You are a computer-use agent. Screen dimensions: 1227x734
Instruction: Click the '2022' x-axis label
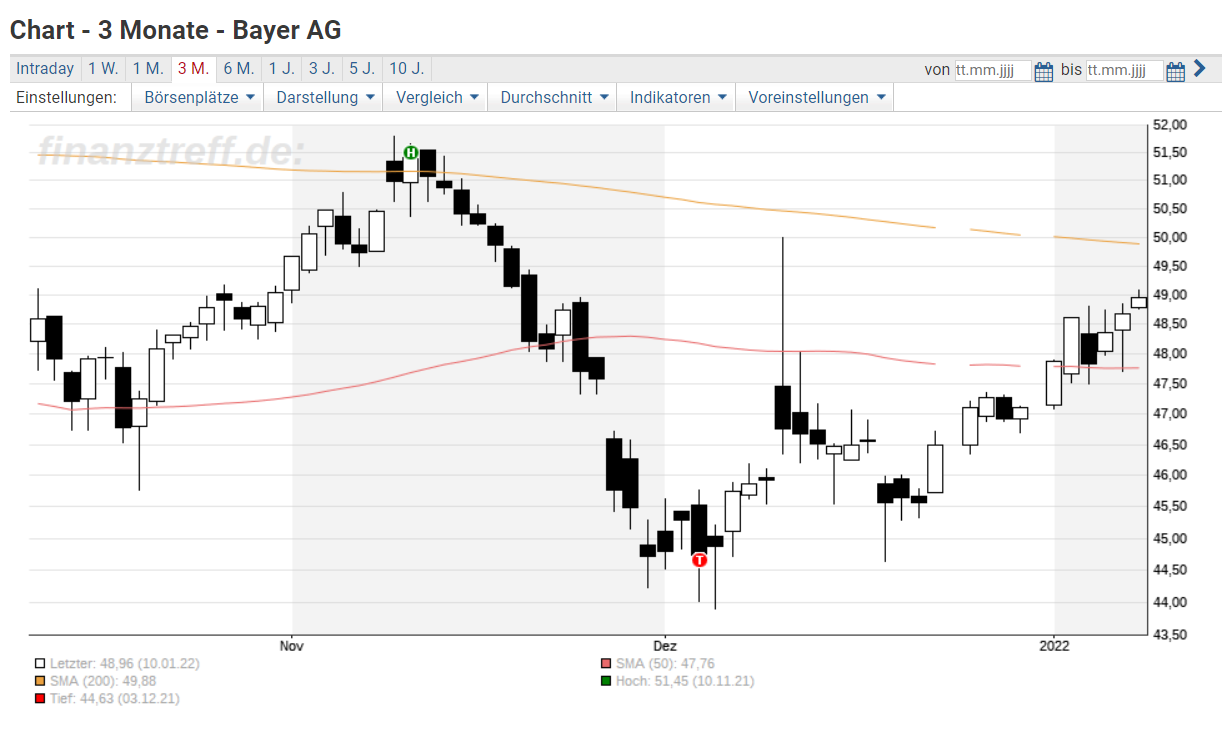1054,646
